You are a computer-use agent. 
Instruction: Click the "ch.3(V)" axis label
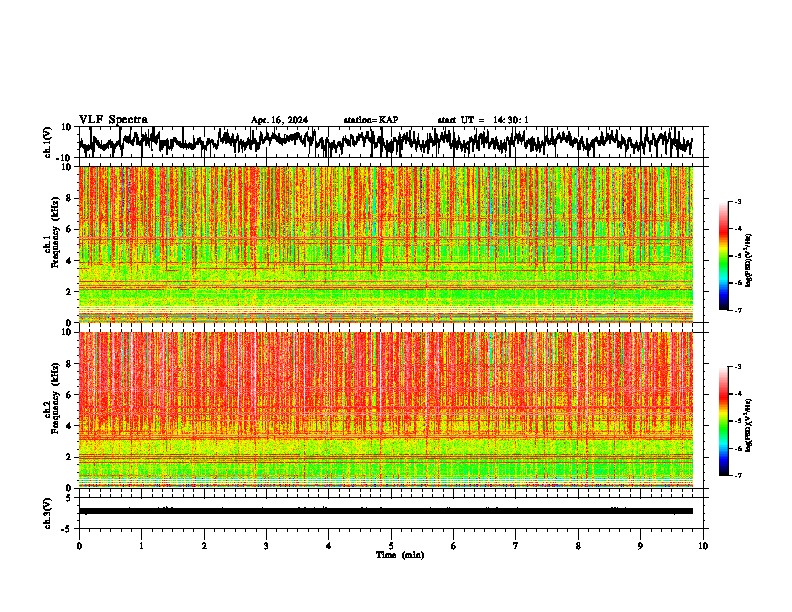click(x=48, y=514)
